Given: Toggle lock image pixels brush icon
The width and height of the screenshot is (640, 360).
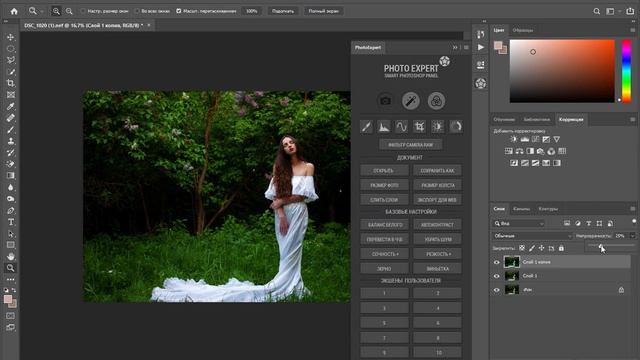Looking at the screenshot, I should 532,248.
